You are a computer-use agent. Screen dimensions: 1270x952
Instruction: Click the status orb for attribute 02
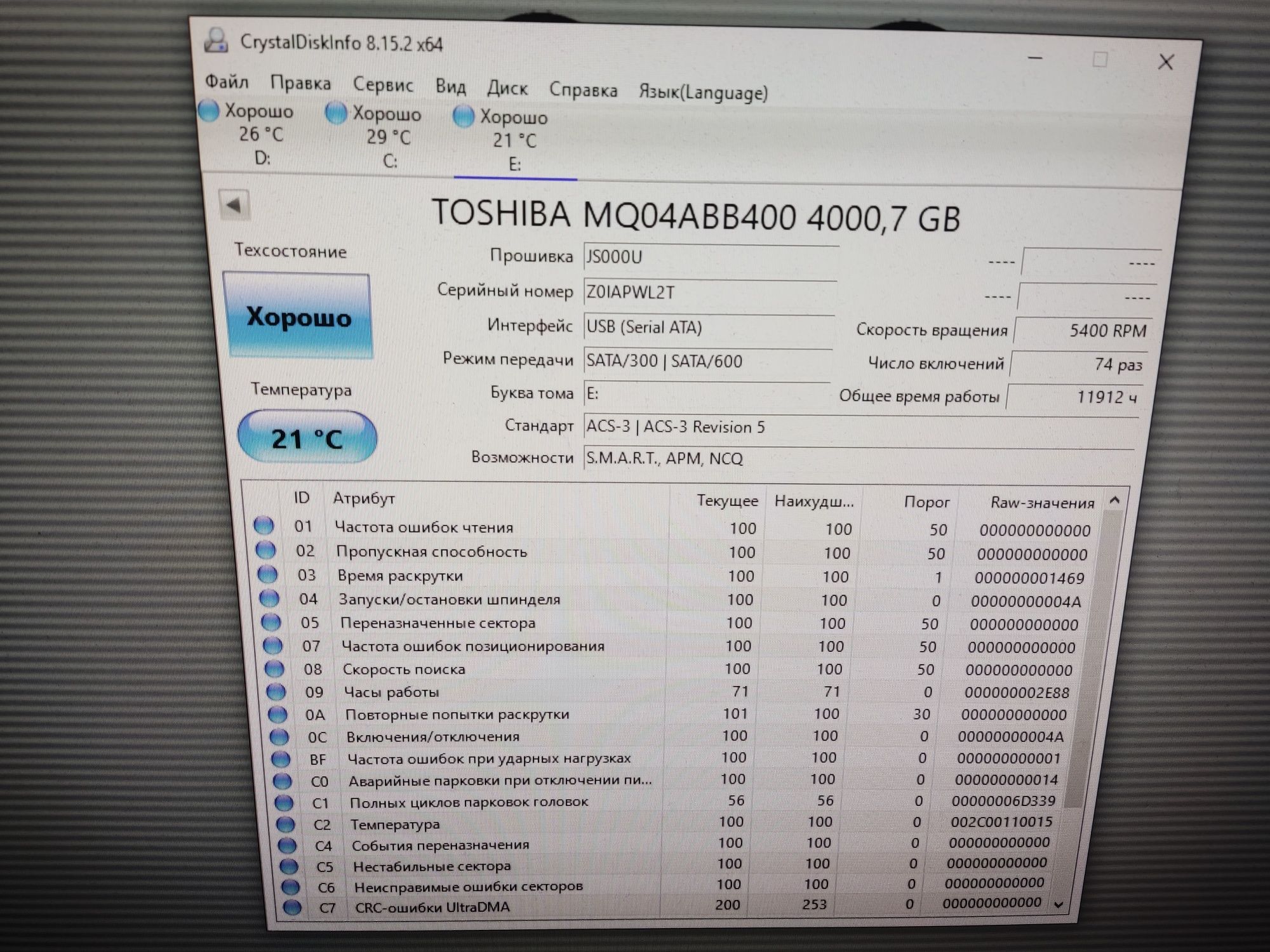click(265, 550)
